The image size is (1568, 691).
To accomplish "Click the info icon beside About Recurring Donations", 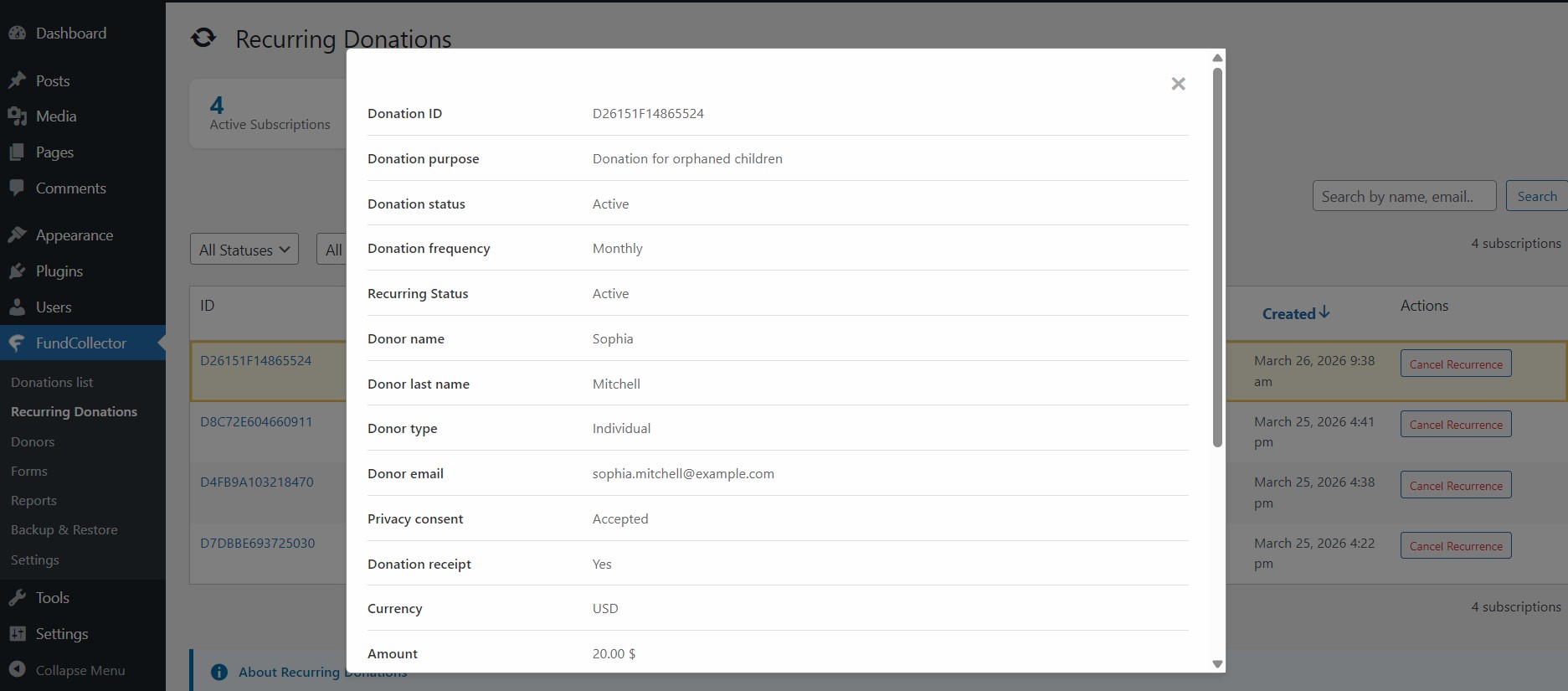I will 219,673.
